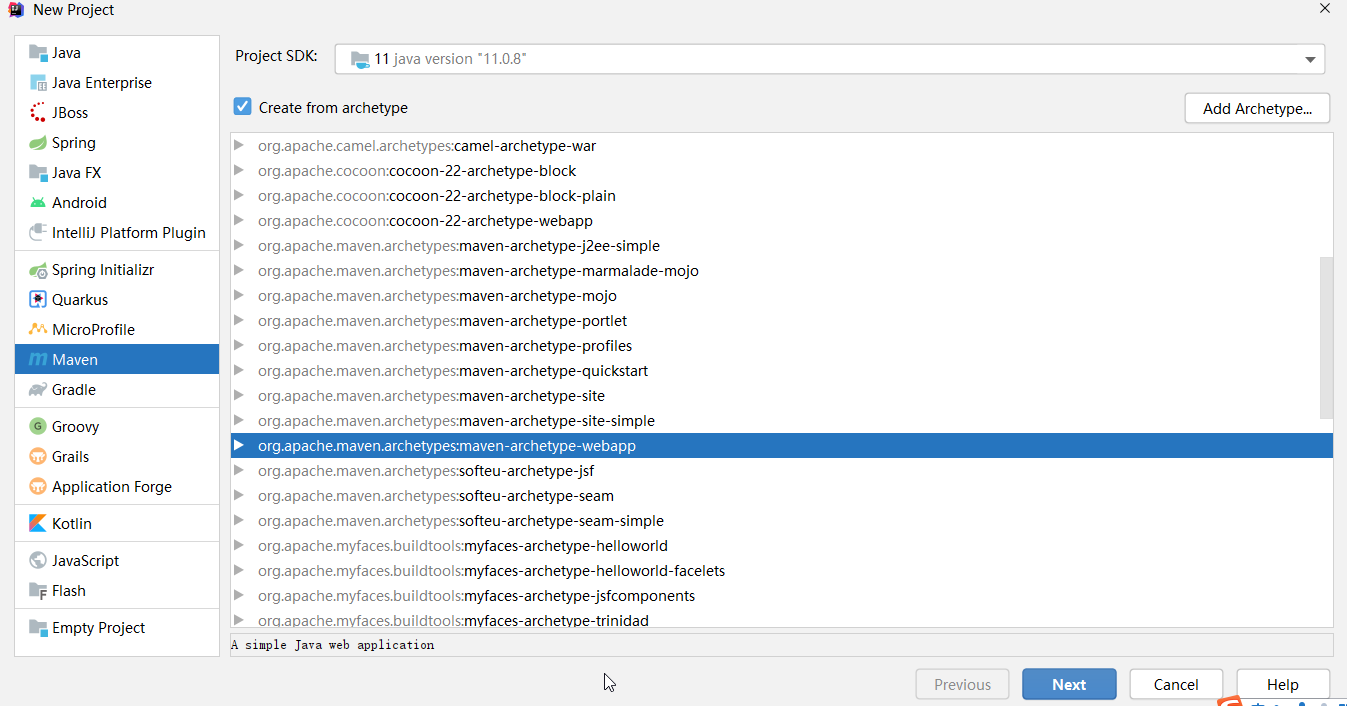This screenshot has width=1347, height=706.
Task: Uncheck Create from archetype checkbox
Action: (x=243, y=107)
